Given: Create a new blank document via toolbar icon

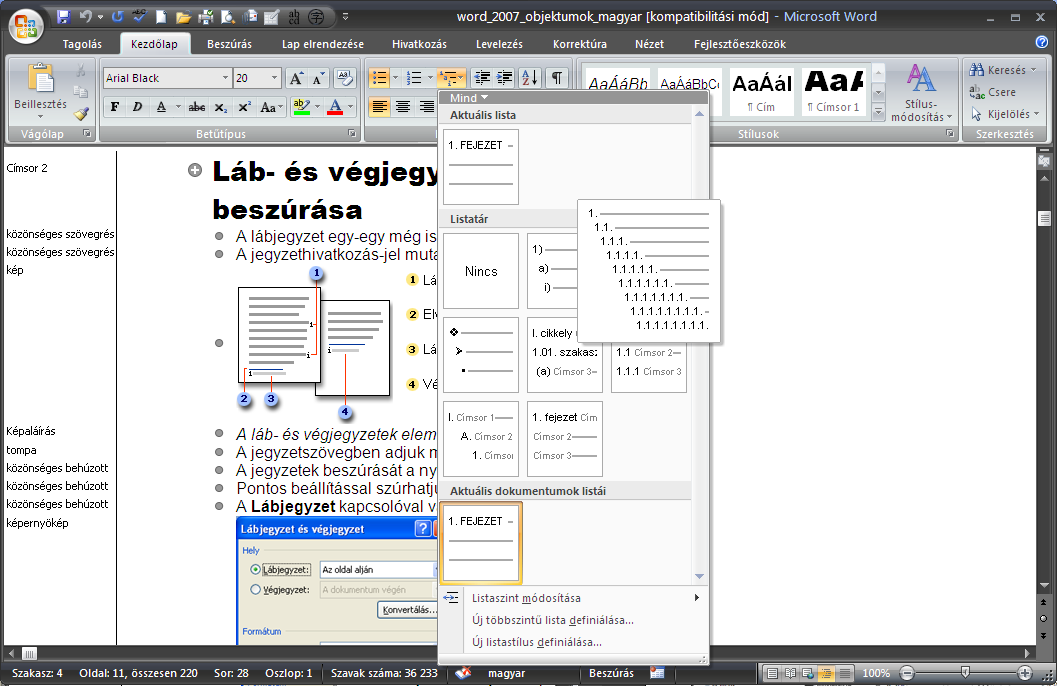Looking at the screenshot, I should 161,17.
